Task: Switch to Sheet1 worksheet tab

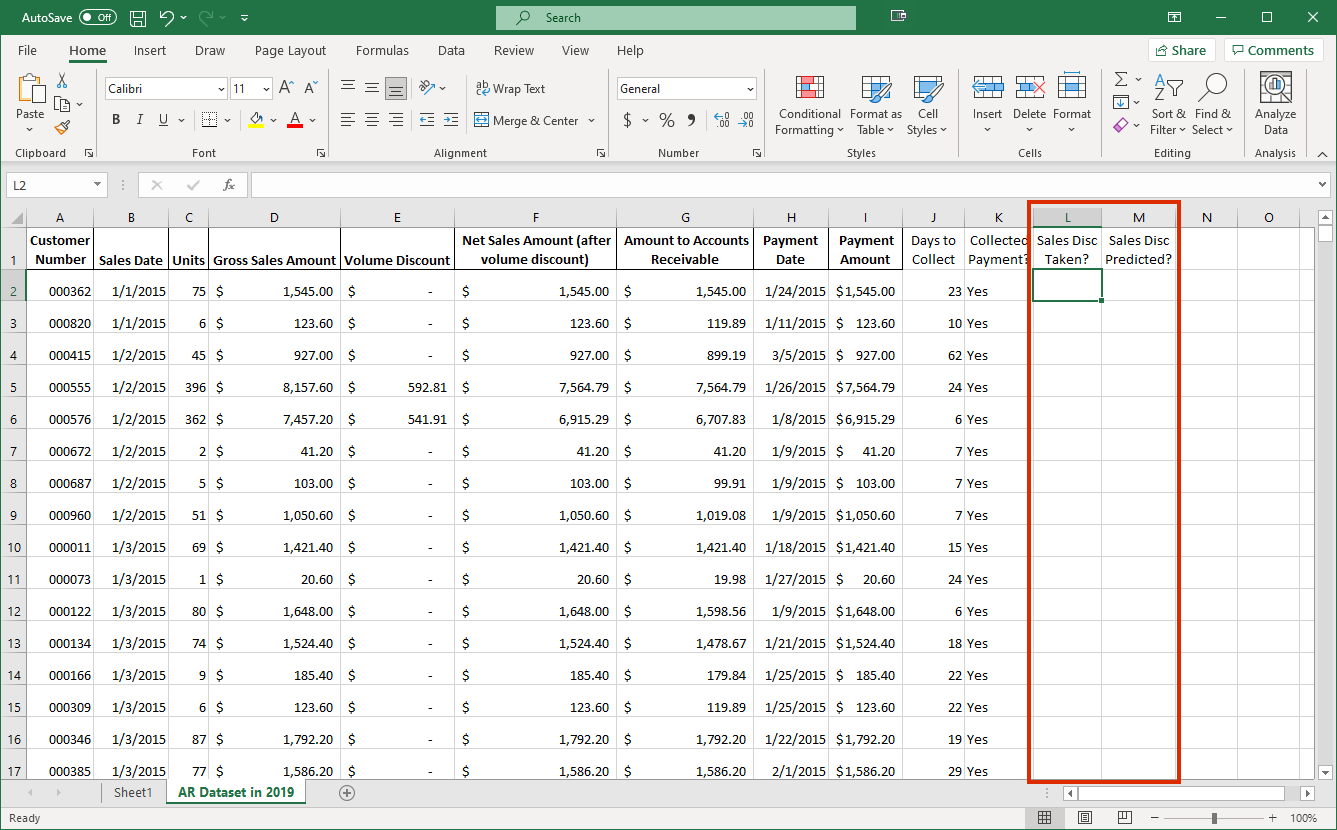Action: pos(133,792)
